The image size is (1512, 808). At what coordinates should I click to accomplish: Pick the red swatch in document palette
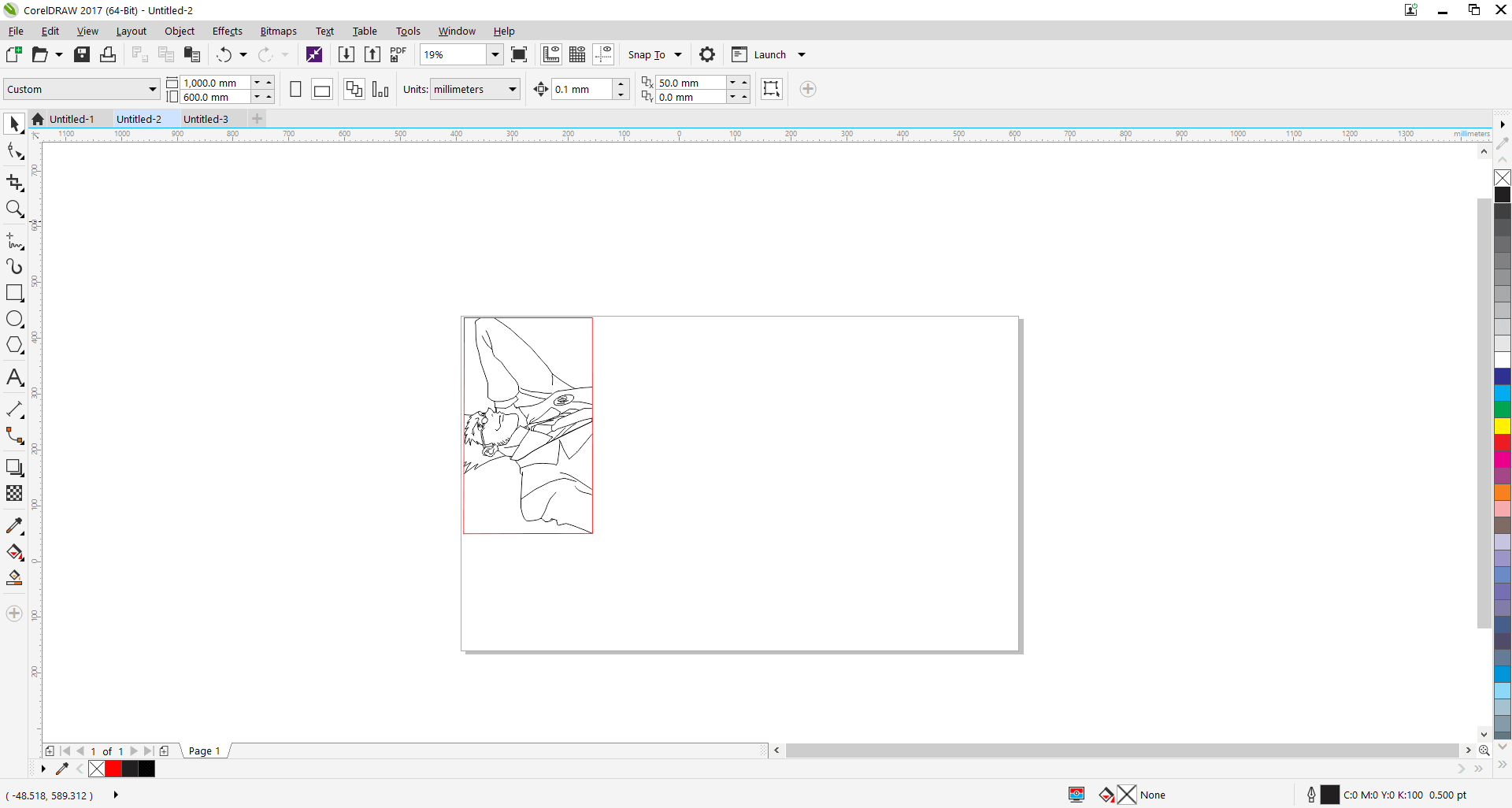click(x=113, y=769)
